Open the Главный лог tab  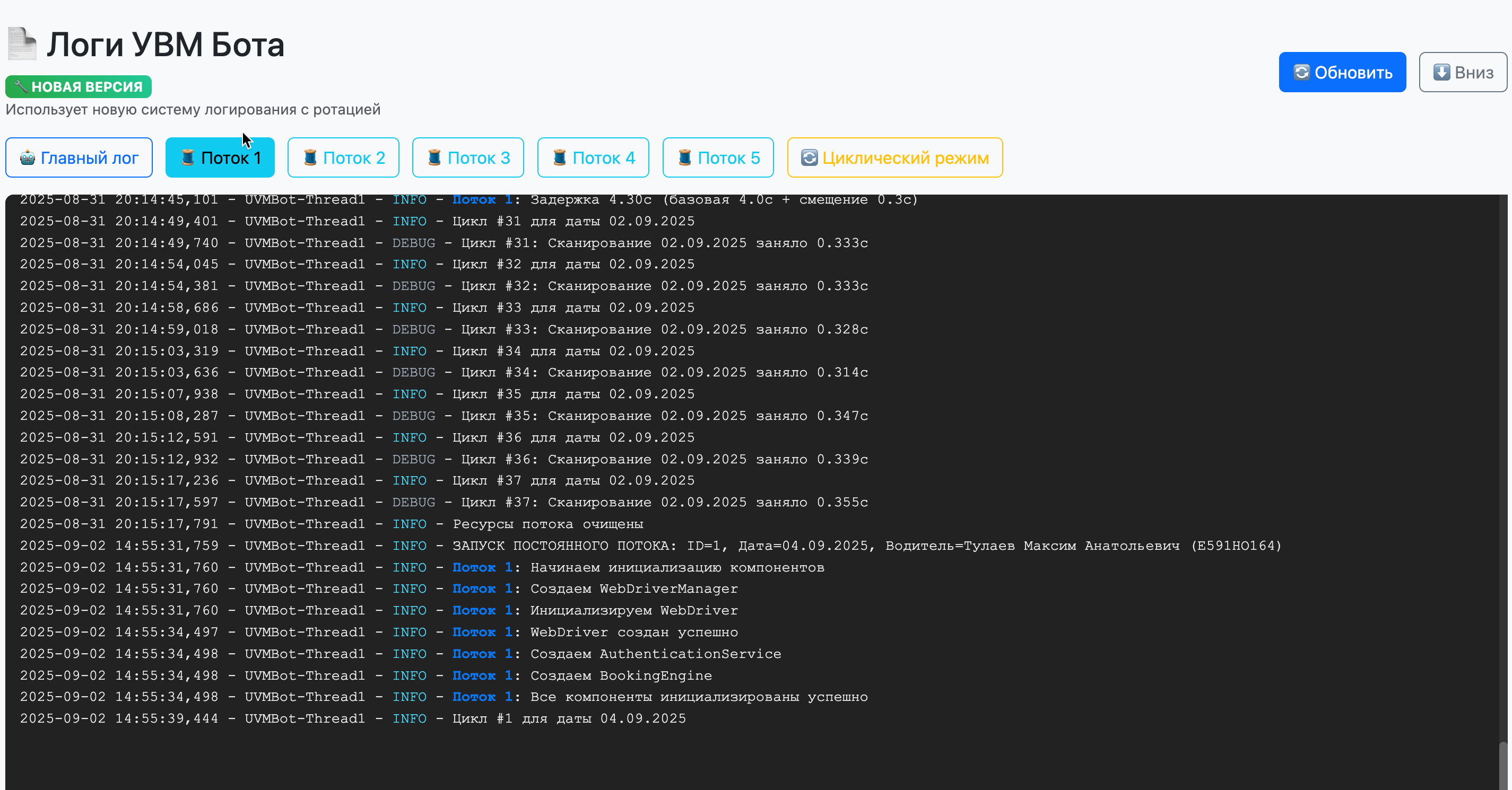(x=79, y=158)
